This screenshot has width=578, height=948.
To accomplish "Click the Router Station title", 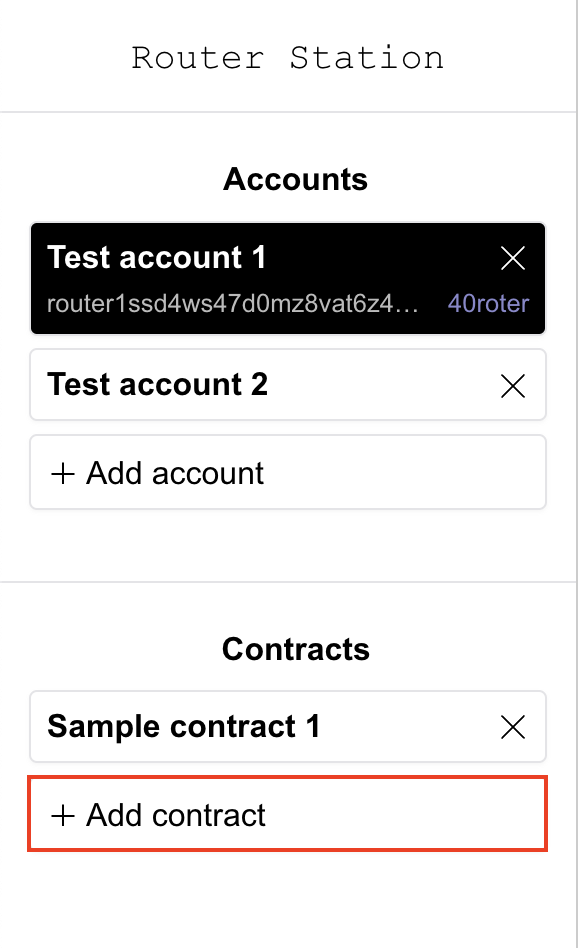I will [288, 58].
